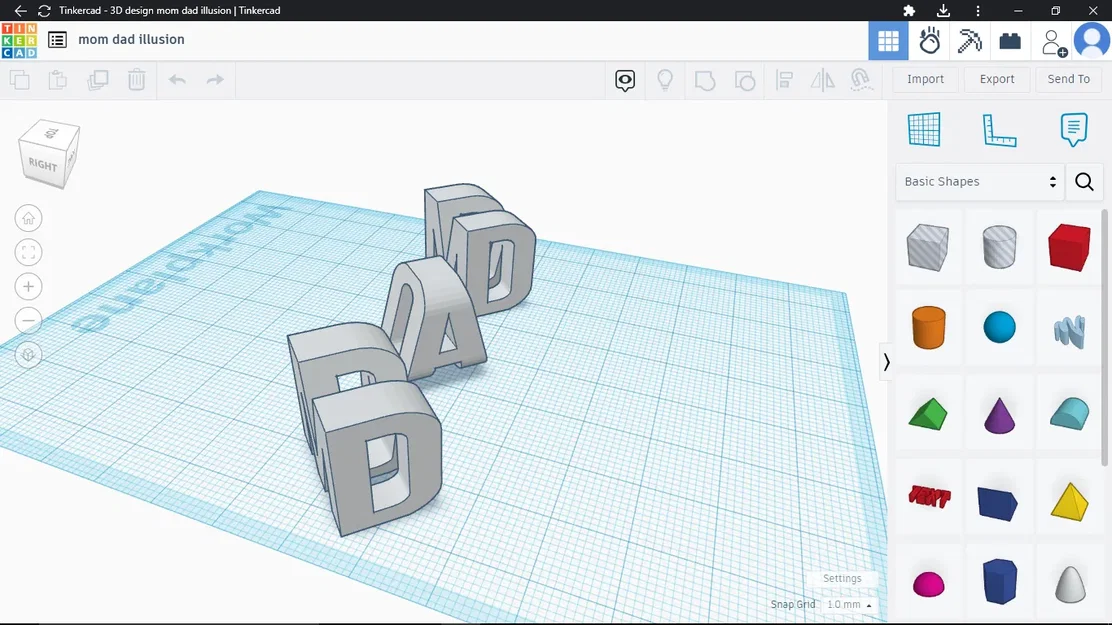The image size is (1112, 625).
Task: Select the red Box shape
Action: [x=1069, y=248]
